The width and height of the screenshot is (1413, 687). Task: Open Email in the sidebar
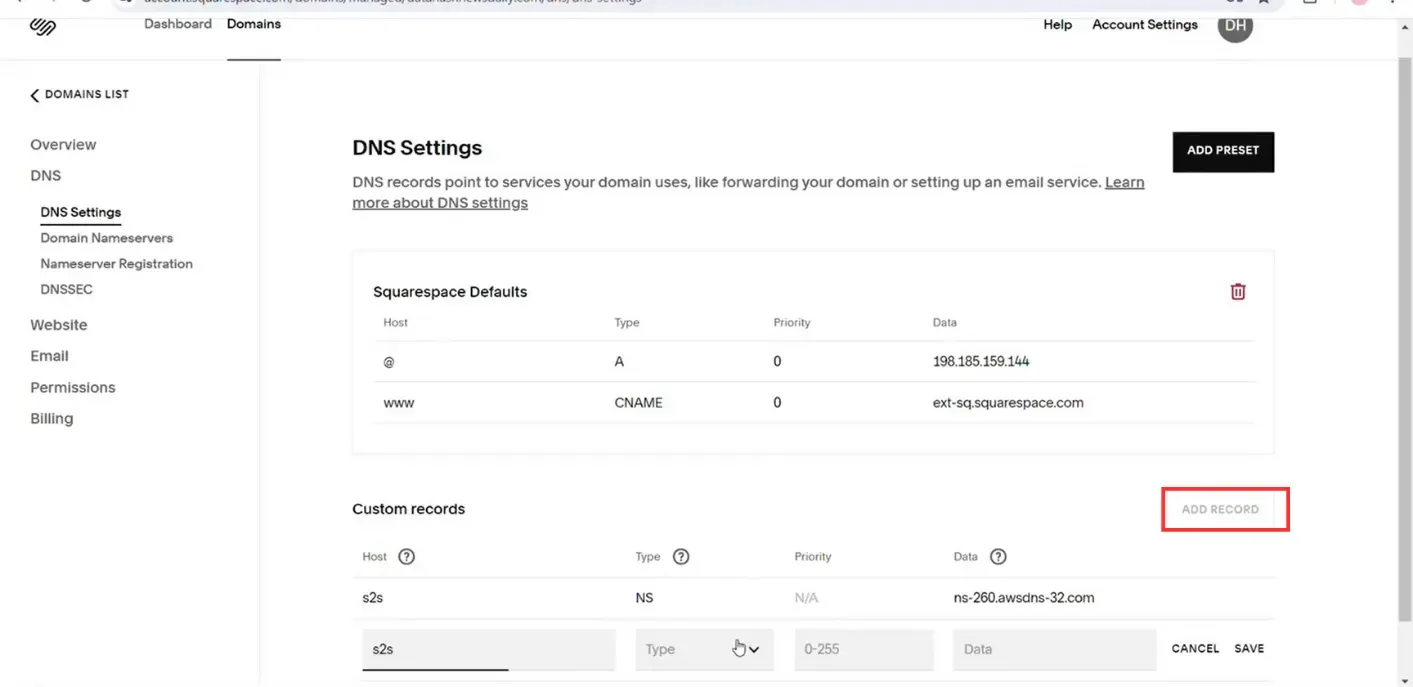pyautogui.click(x=50, y=356)
